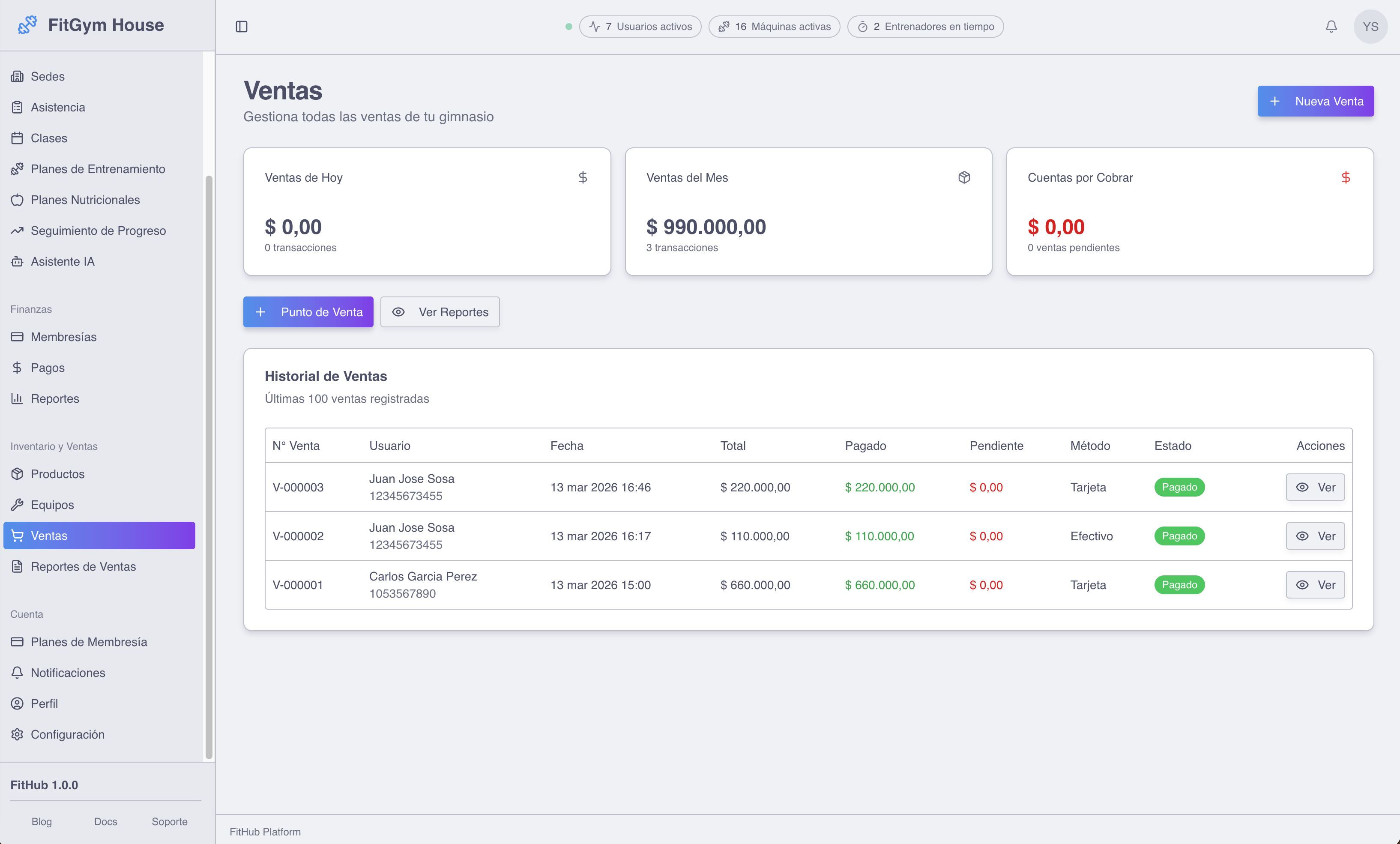Open the YS profile avatar menu
Image resolution: width=1400 pixels, height=844 pixels.
tap(1370, 26)
